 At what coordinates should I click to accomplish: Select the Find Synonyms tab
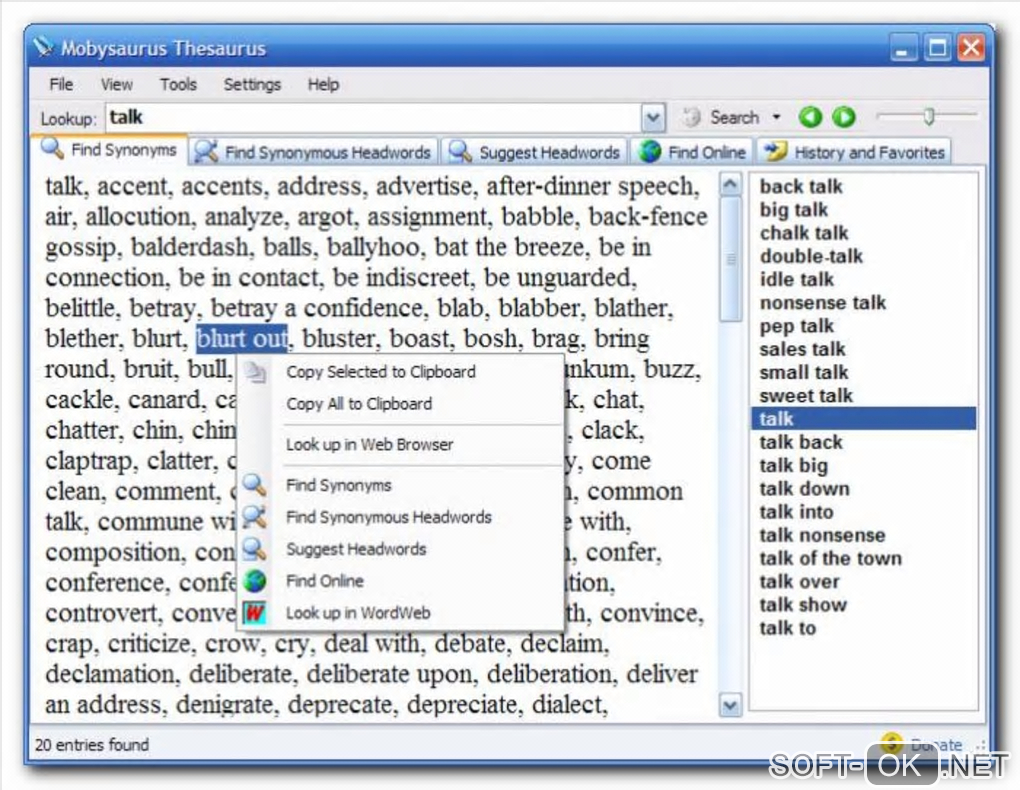click(x=109, y=150)
